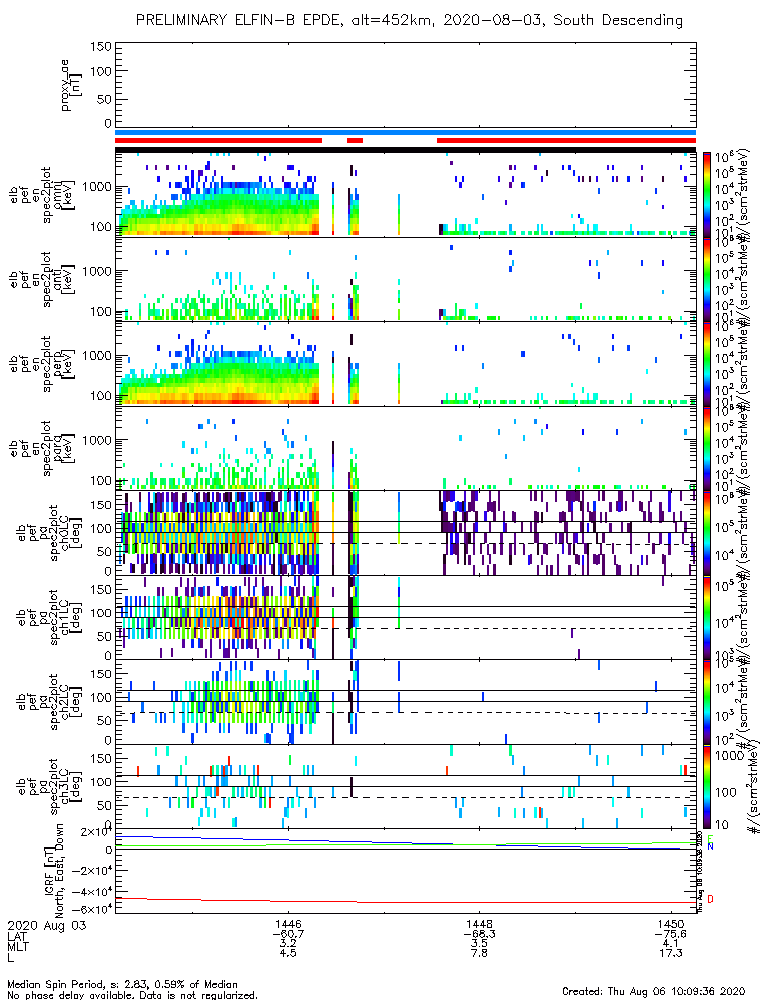The image size is (775, 1000).
Task: Select the 1450 time axis tick label
Action: point(670,924)
